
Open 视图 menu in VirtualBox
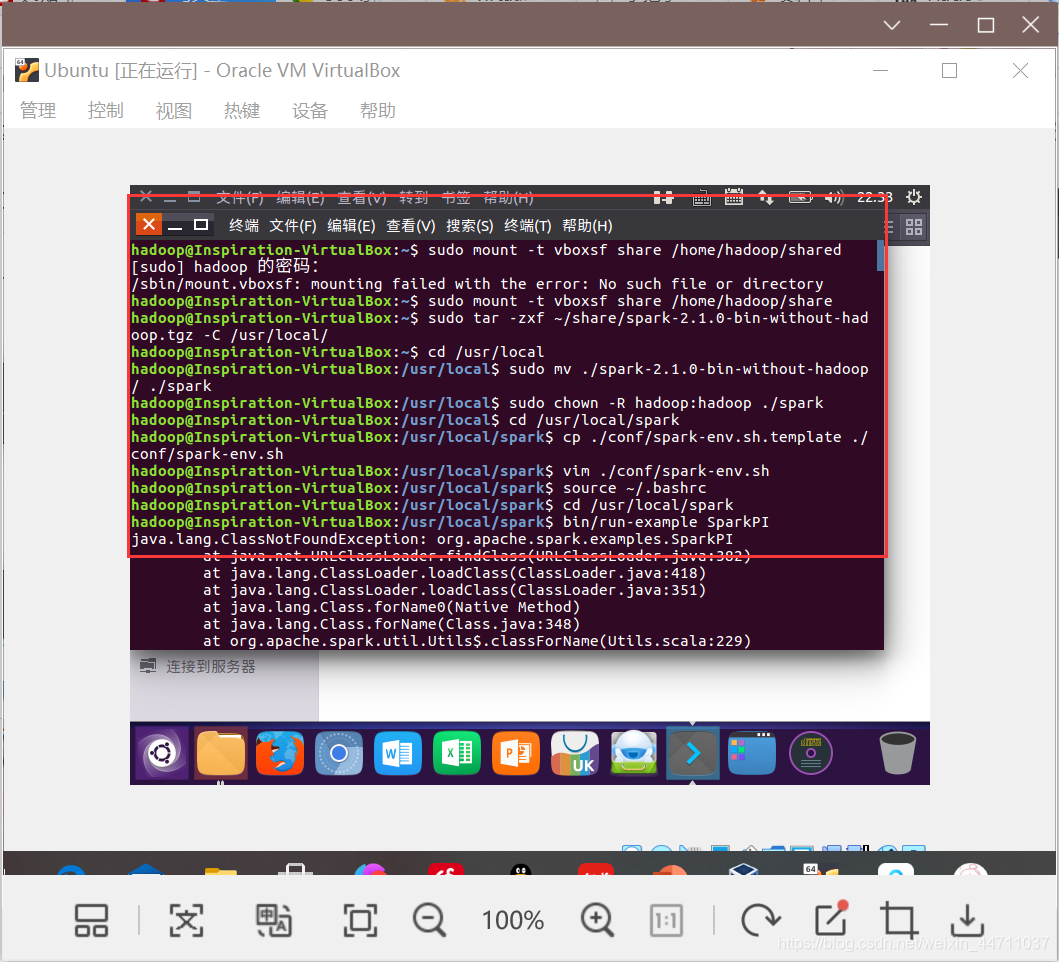coord(174,110)
